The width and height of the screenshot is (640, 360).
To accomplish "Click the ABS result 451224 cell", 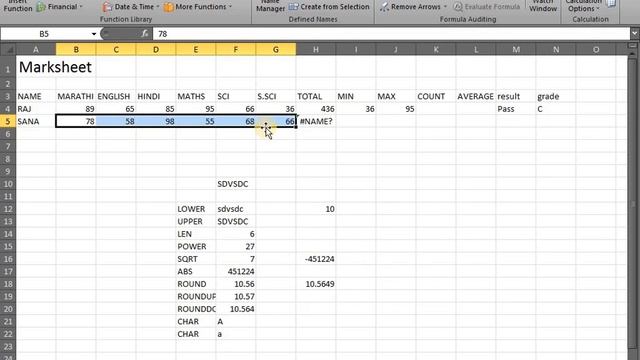I will click(236, 271).
